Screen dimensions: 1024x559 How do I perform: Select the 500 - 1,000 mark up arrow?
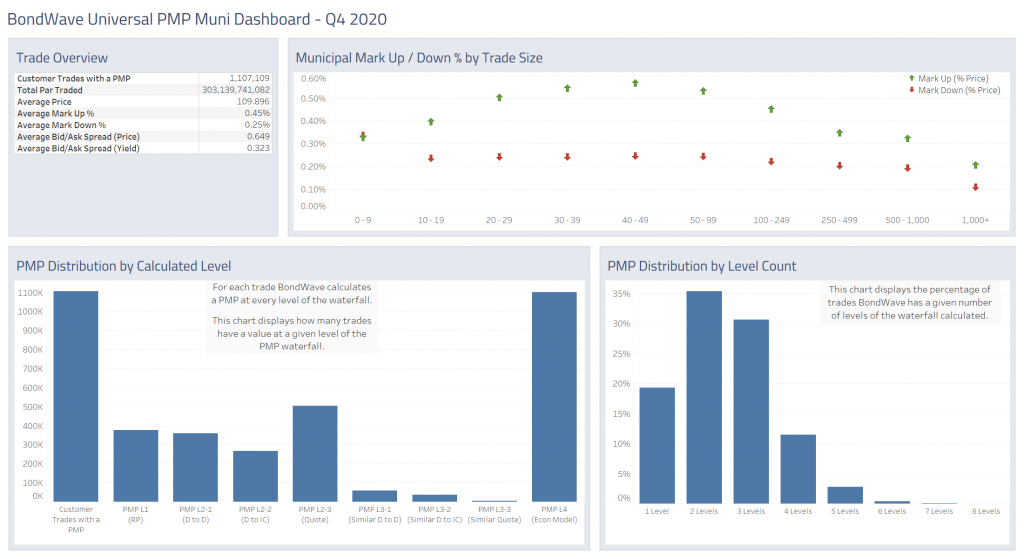908,138
